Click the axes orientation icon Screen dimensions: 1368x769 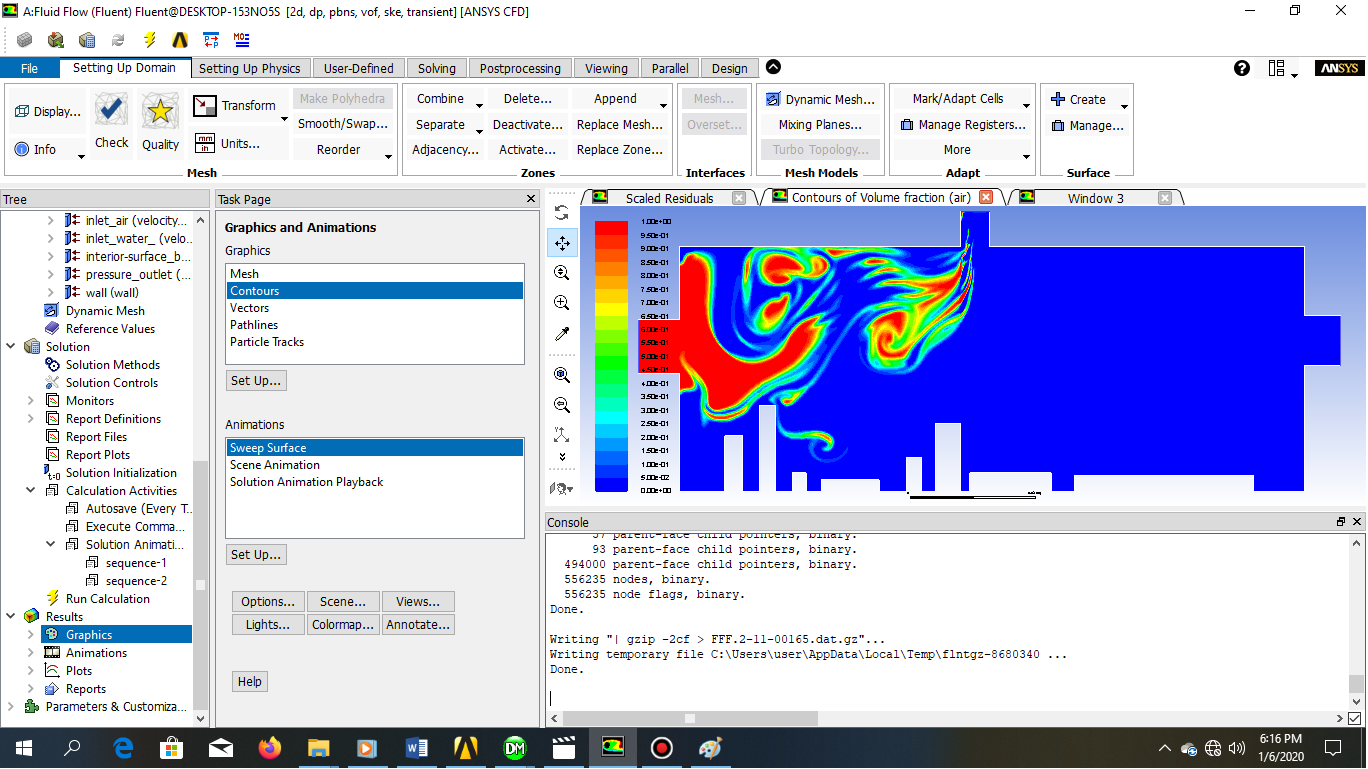tap(562, 435)
